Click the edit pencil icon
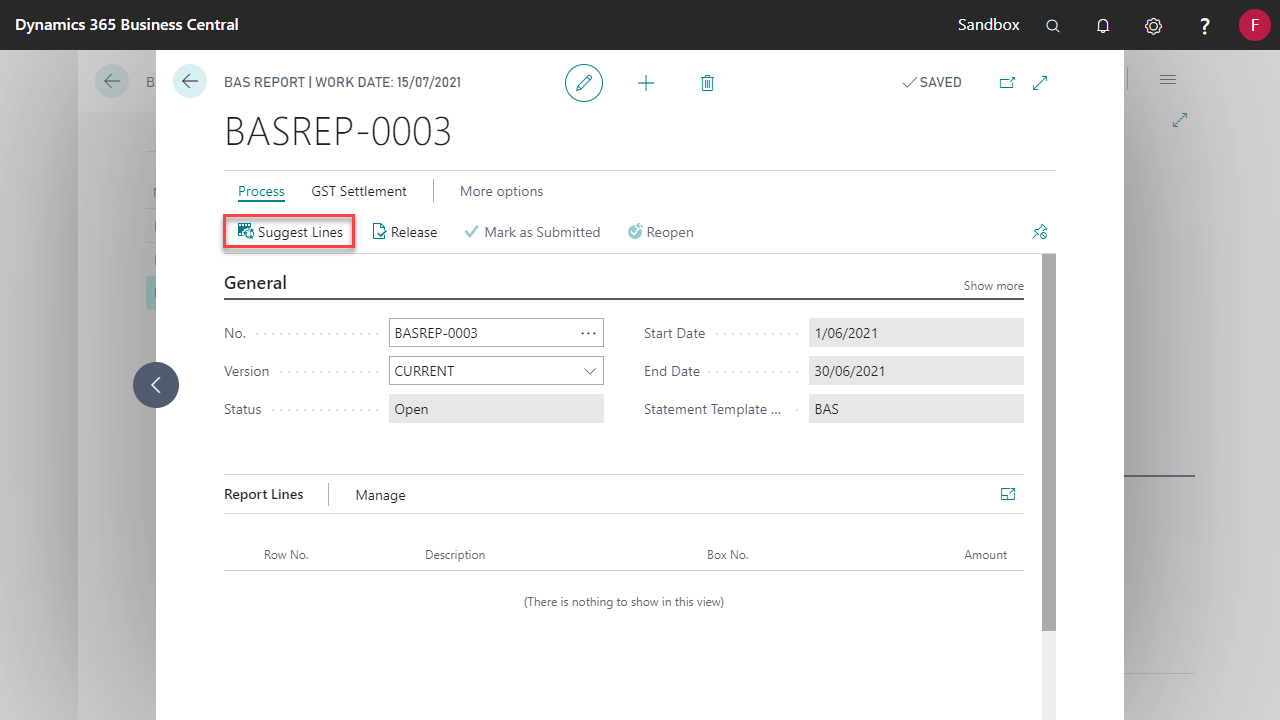Viewport: 1280px width, 720px height. 584,83
